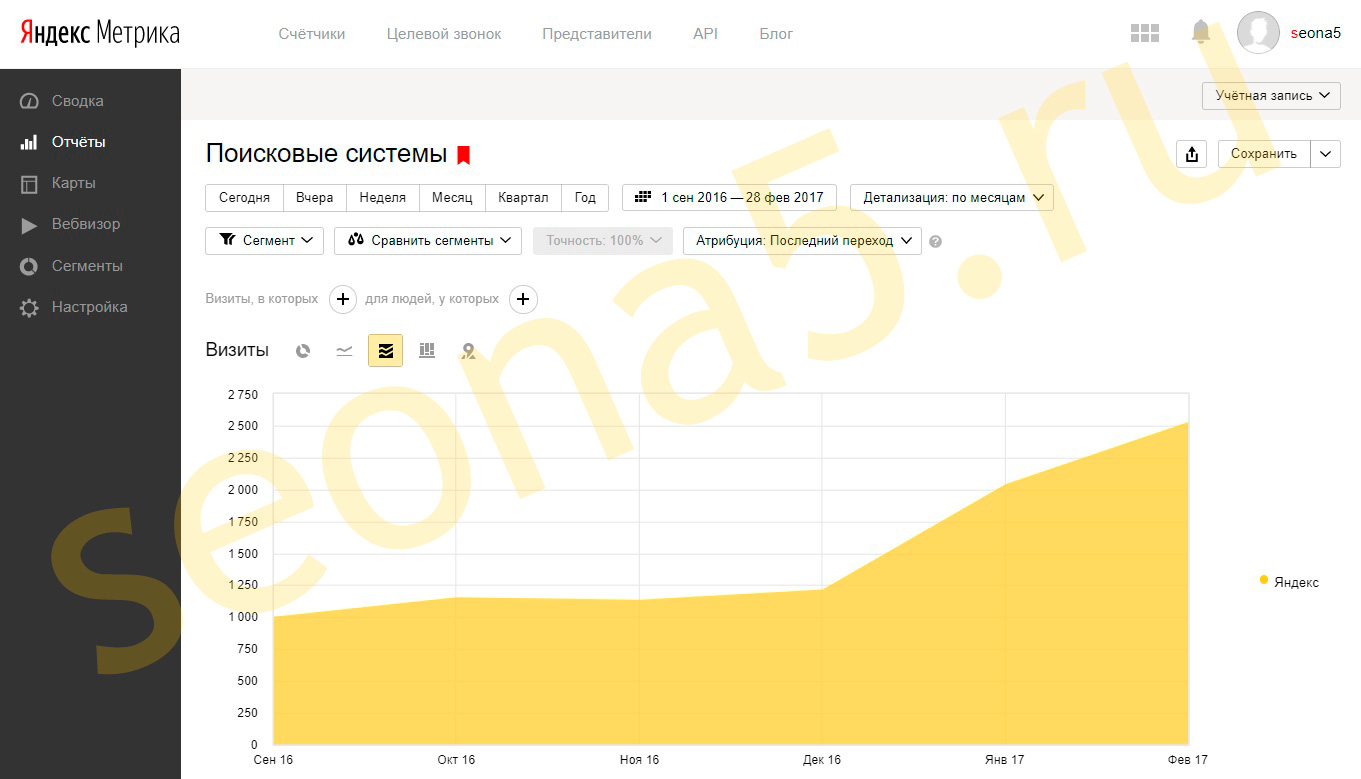Select the Год period
The image size is (1361, 779).
coord(585,197)
